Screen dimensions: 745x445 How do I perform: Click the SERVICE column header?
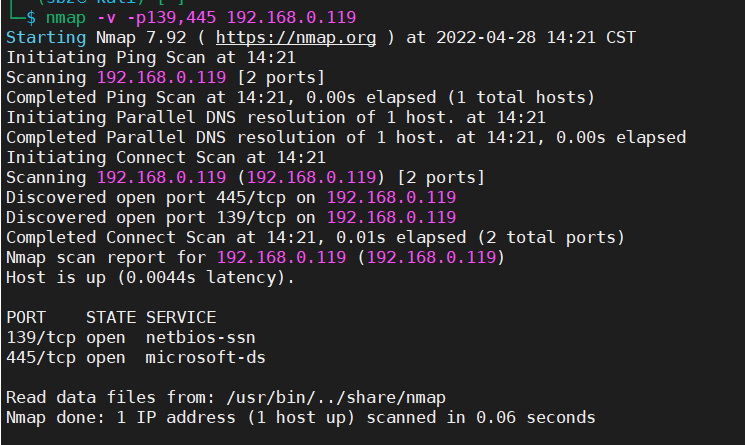tap(181, 317)
